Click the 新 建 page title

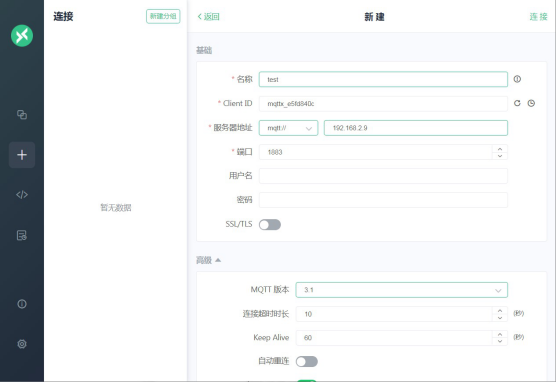point(374,17)
